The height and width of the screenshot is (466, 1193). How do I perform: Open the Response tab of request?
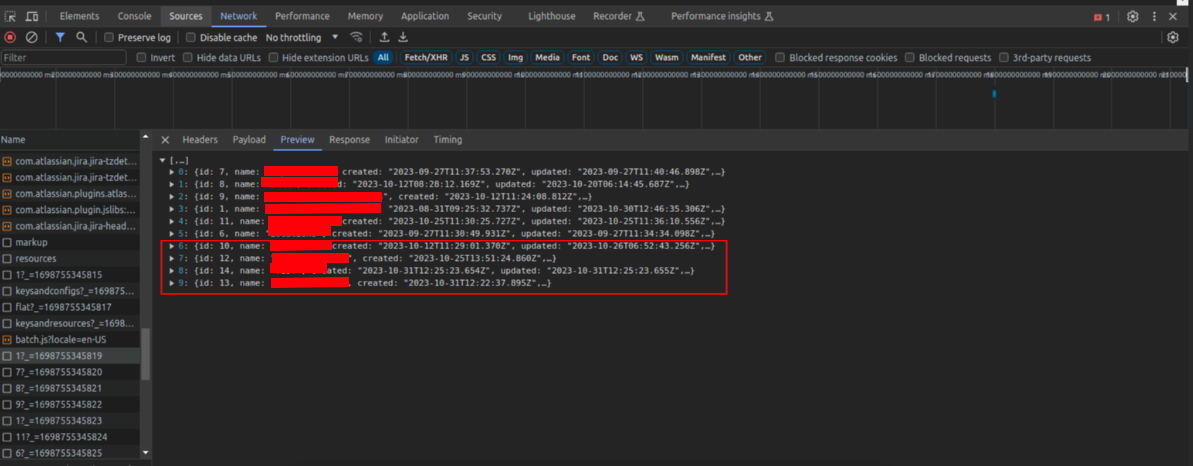coord(349,140)
